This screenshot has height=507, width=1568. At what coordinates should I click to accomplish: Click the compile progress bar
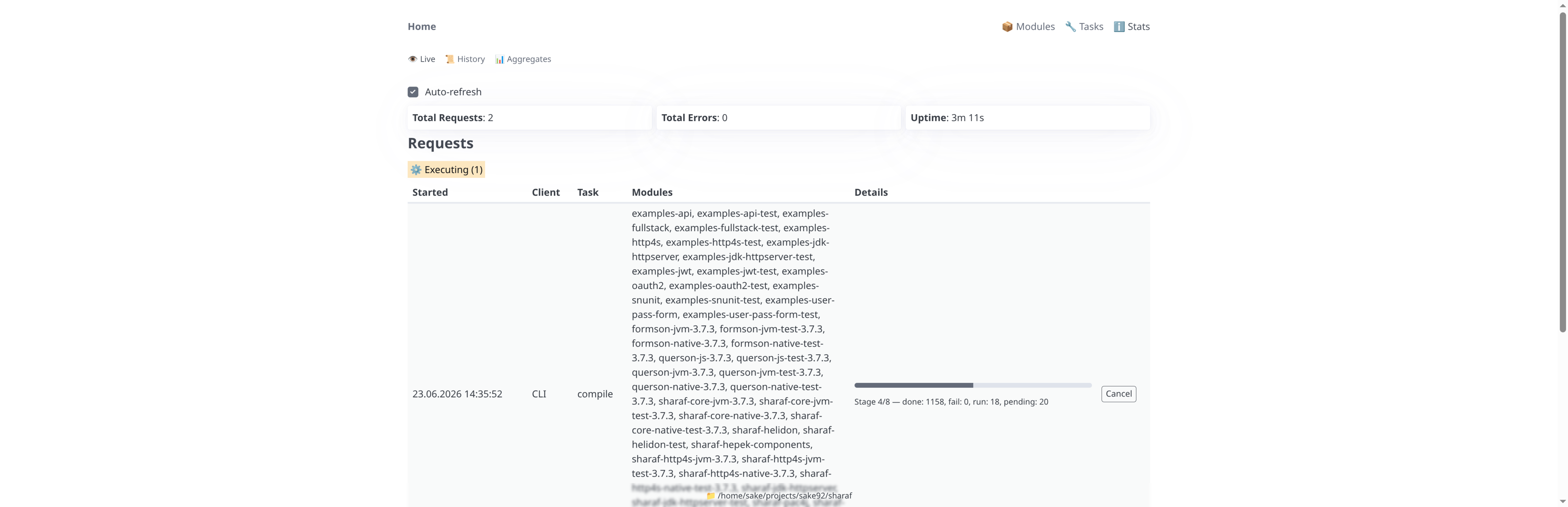coord(973,385)
